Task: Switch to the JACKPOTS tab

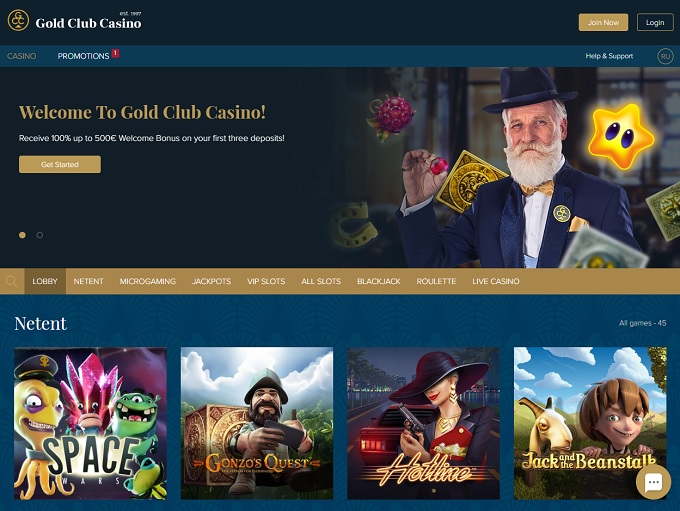Action: coord(211,281)
